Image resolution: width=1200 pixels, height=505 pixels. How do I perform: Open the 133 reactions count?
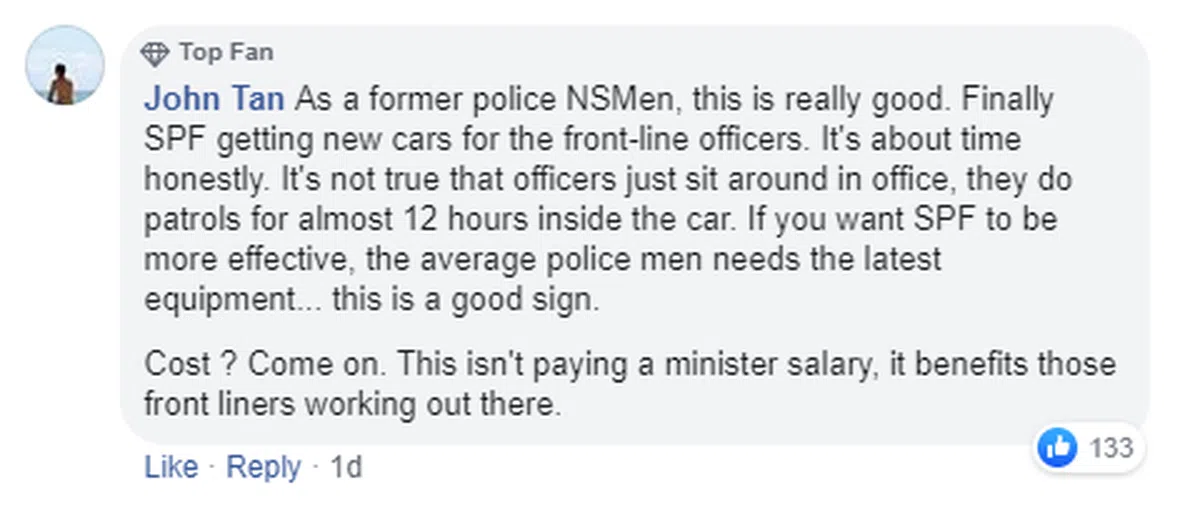click(1110, 447)
